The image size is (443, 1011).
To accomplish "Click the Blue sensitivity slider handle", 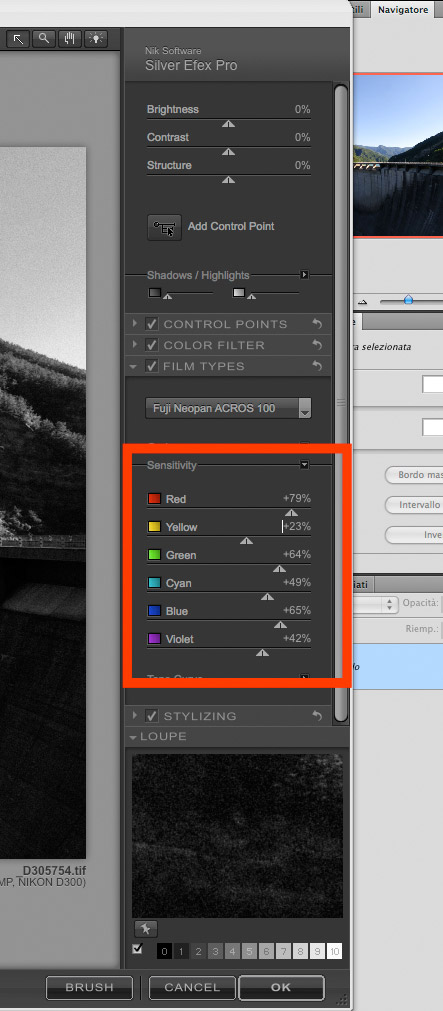I will (281, 625).
